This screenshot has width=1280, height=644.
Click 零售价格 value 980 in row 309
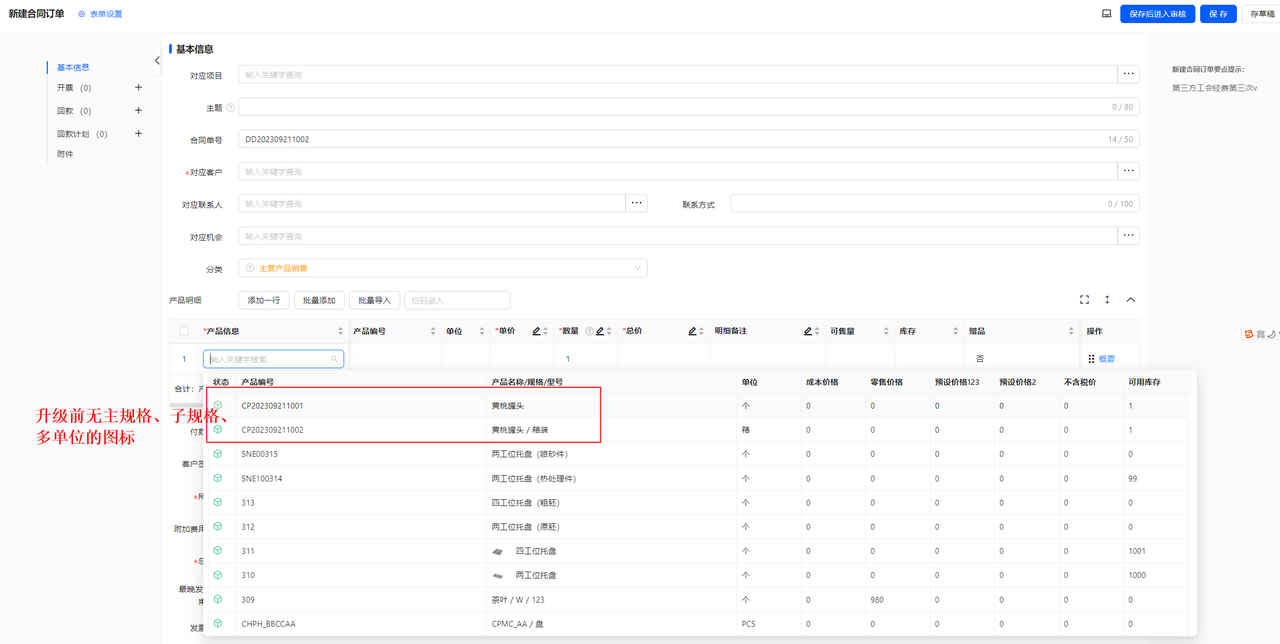(878, 600)
